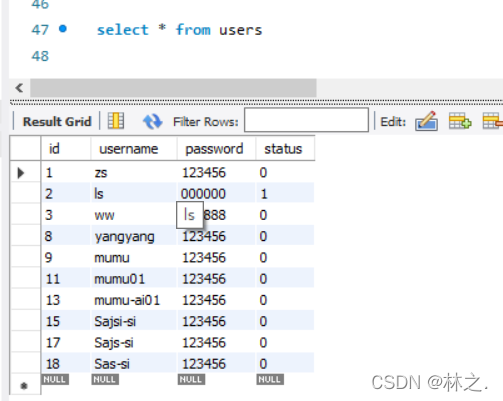Click the 'select' keyword on line 47
Image resolution: width=503 pixels, height=401 pixels.
122,30
